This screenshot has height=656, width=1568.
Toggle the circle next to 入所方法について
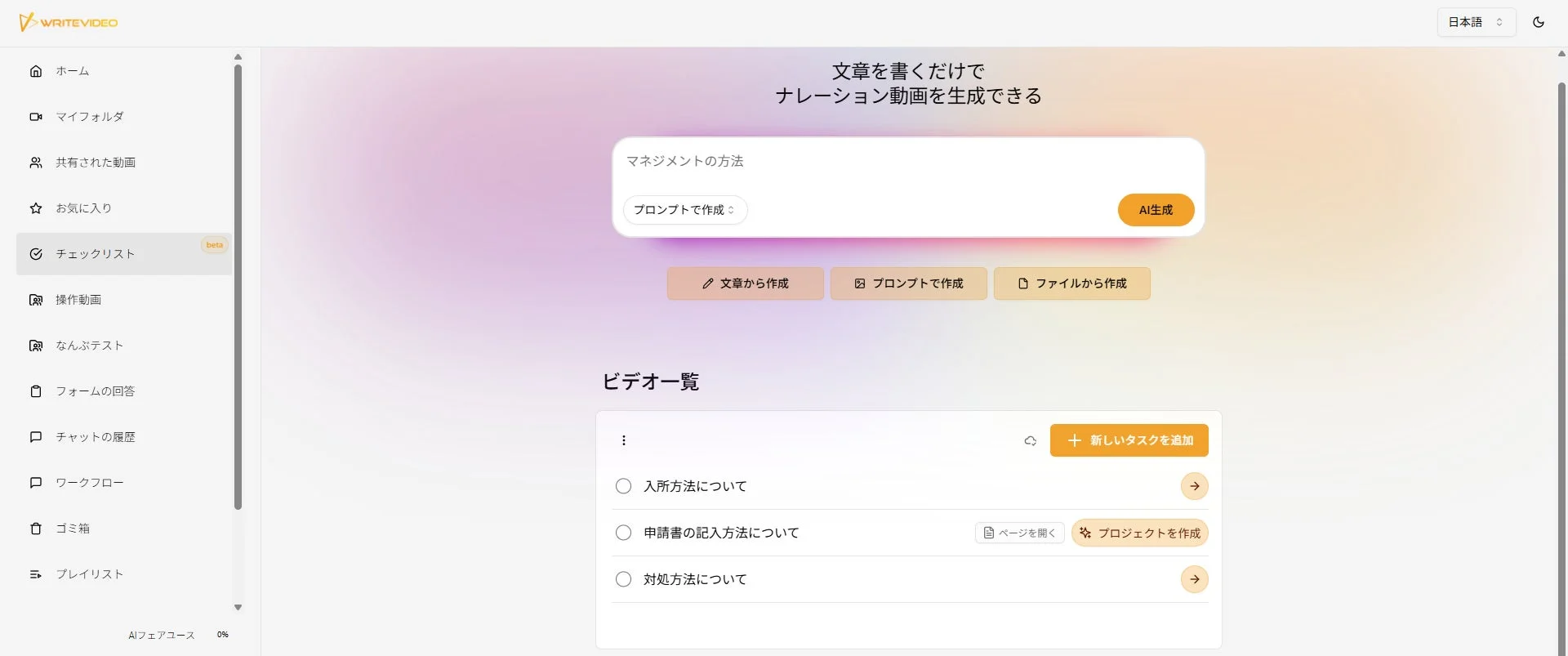623,485
